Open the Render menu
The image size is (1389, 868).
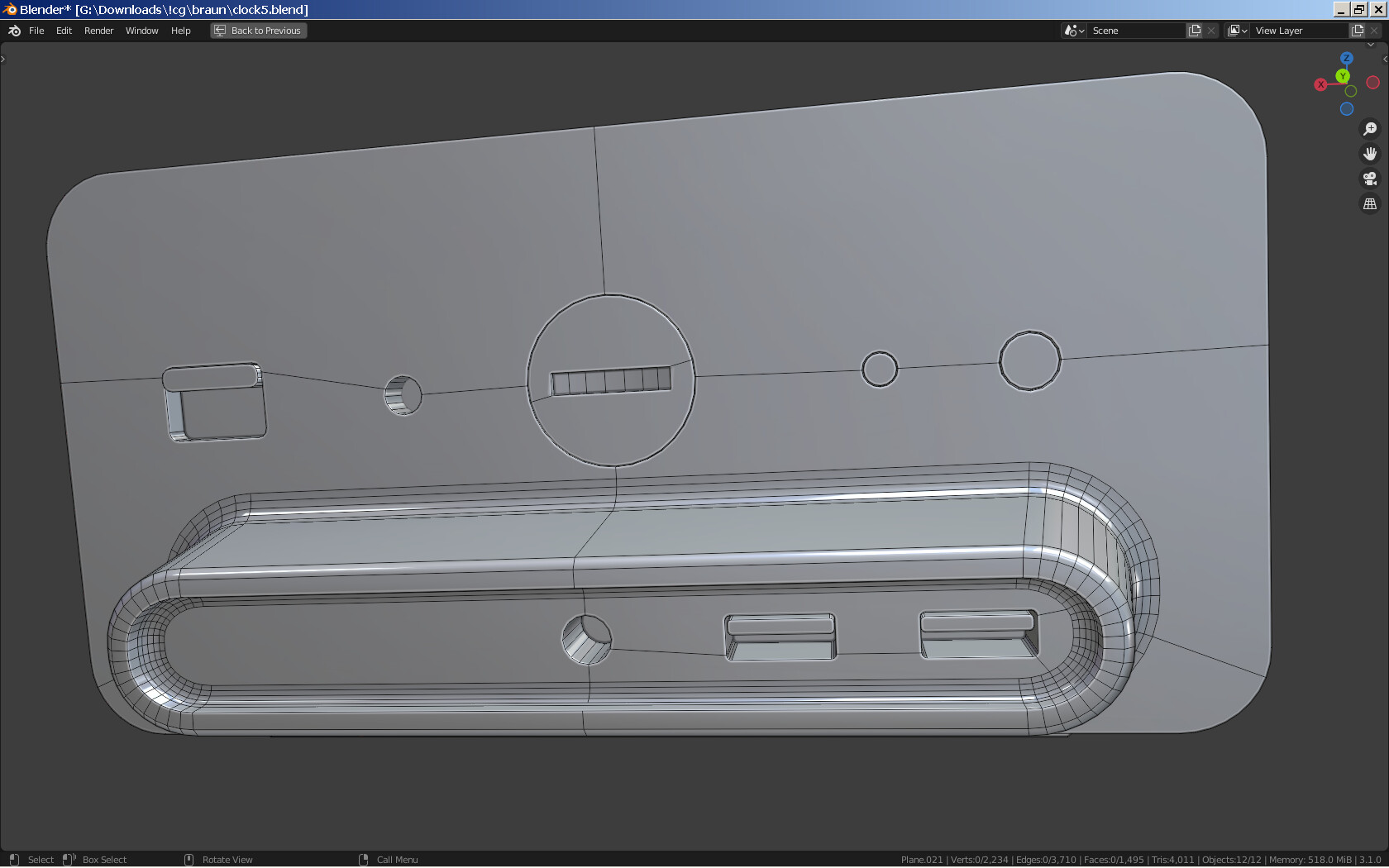tap(98, 31)
